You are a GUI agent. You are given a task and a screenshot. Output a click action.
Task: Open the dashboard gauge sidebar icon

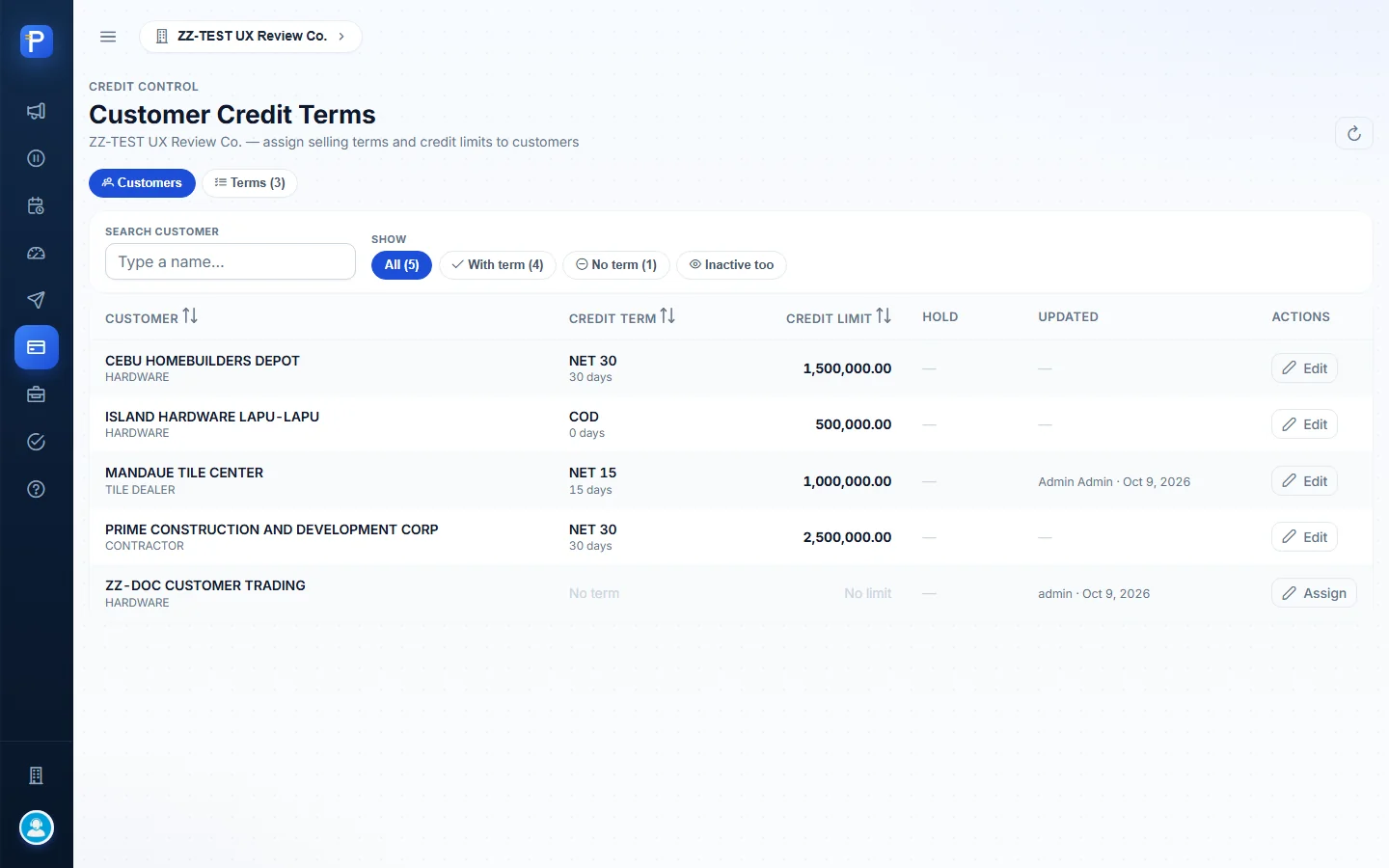coord(36,253)
